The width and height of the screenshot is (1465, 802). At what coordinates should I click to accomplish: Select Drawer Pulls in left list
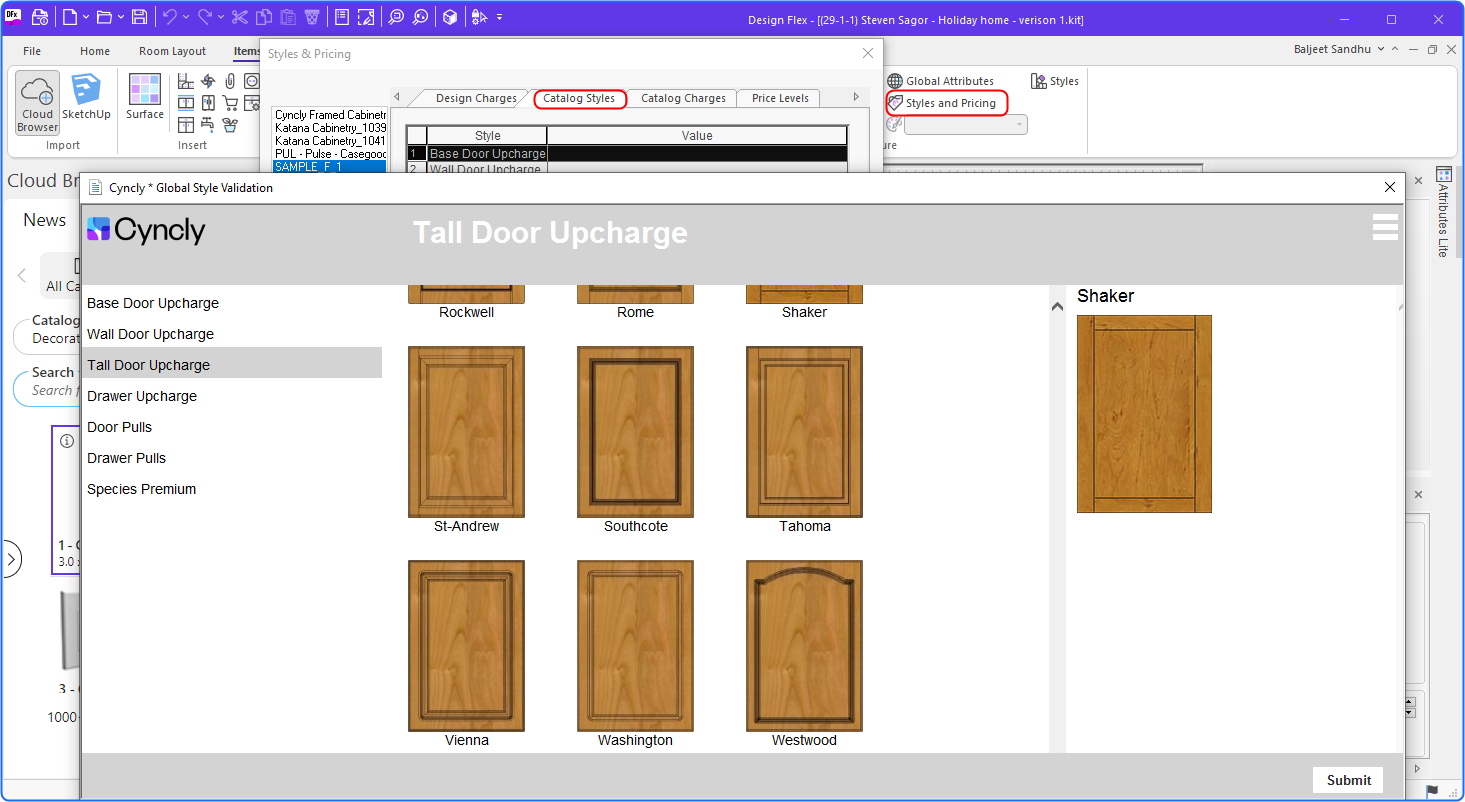click(231, 458)
